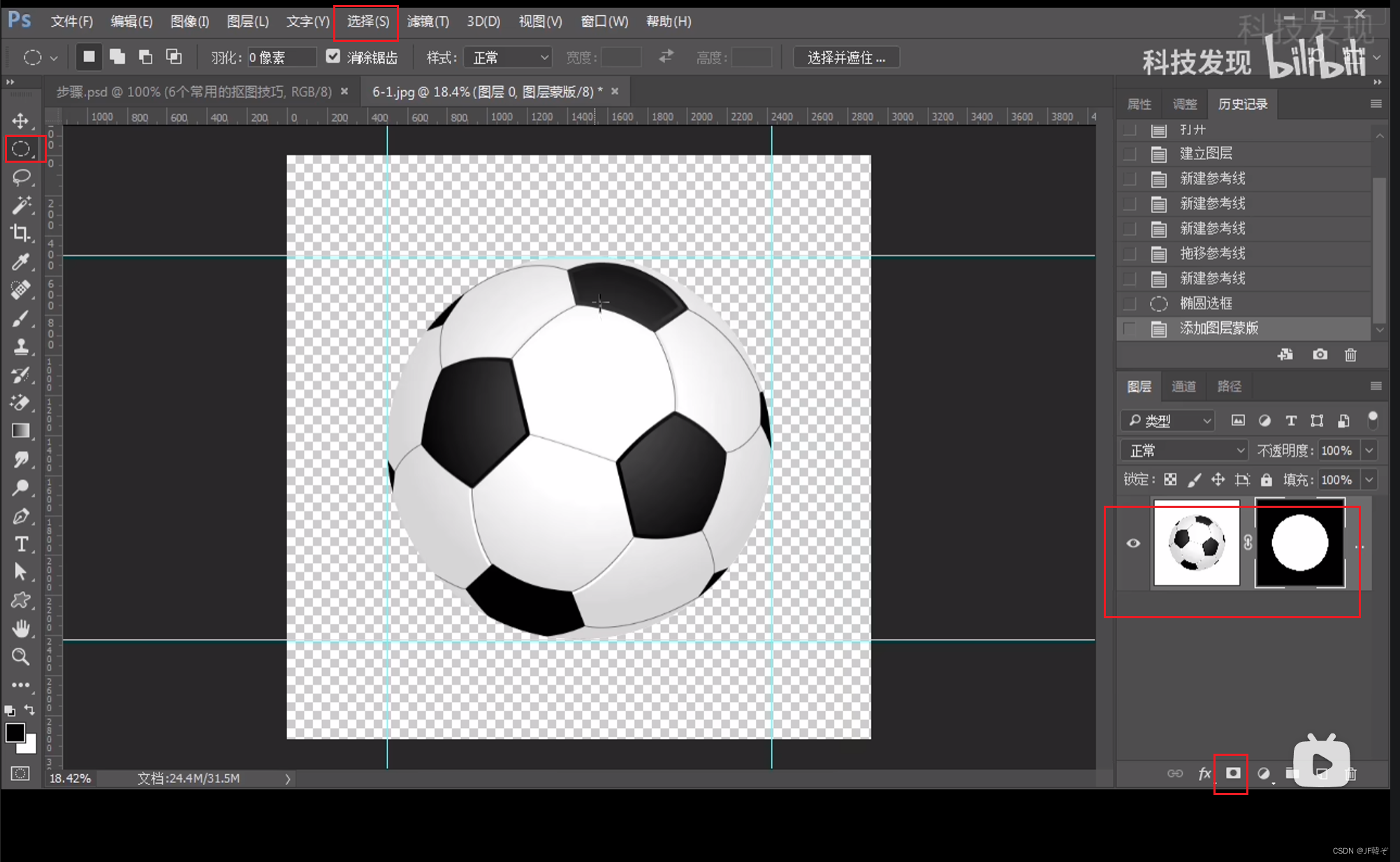Hide layer 0 using eye icon
The width and height of the screenshot is (1400, 862).
1133,543
